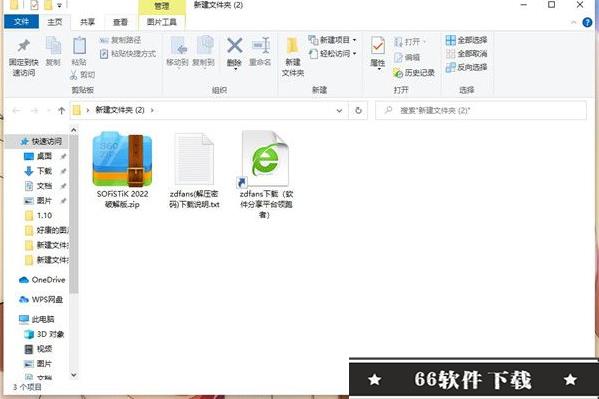The width and height of the screenshot is (599, 399).
Task: Click the Pin to Quick access icon
Action: 24,46
